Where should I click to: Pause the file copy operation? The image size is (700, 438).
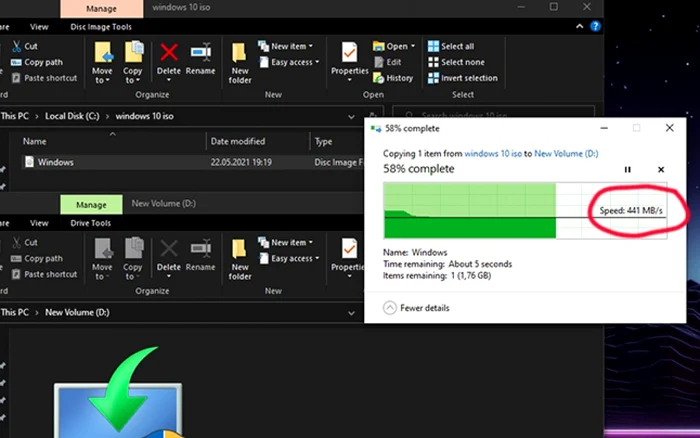click(628, 170)
